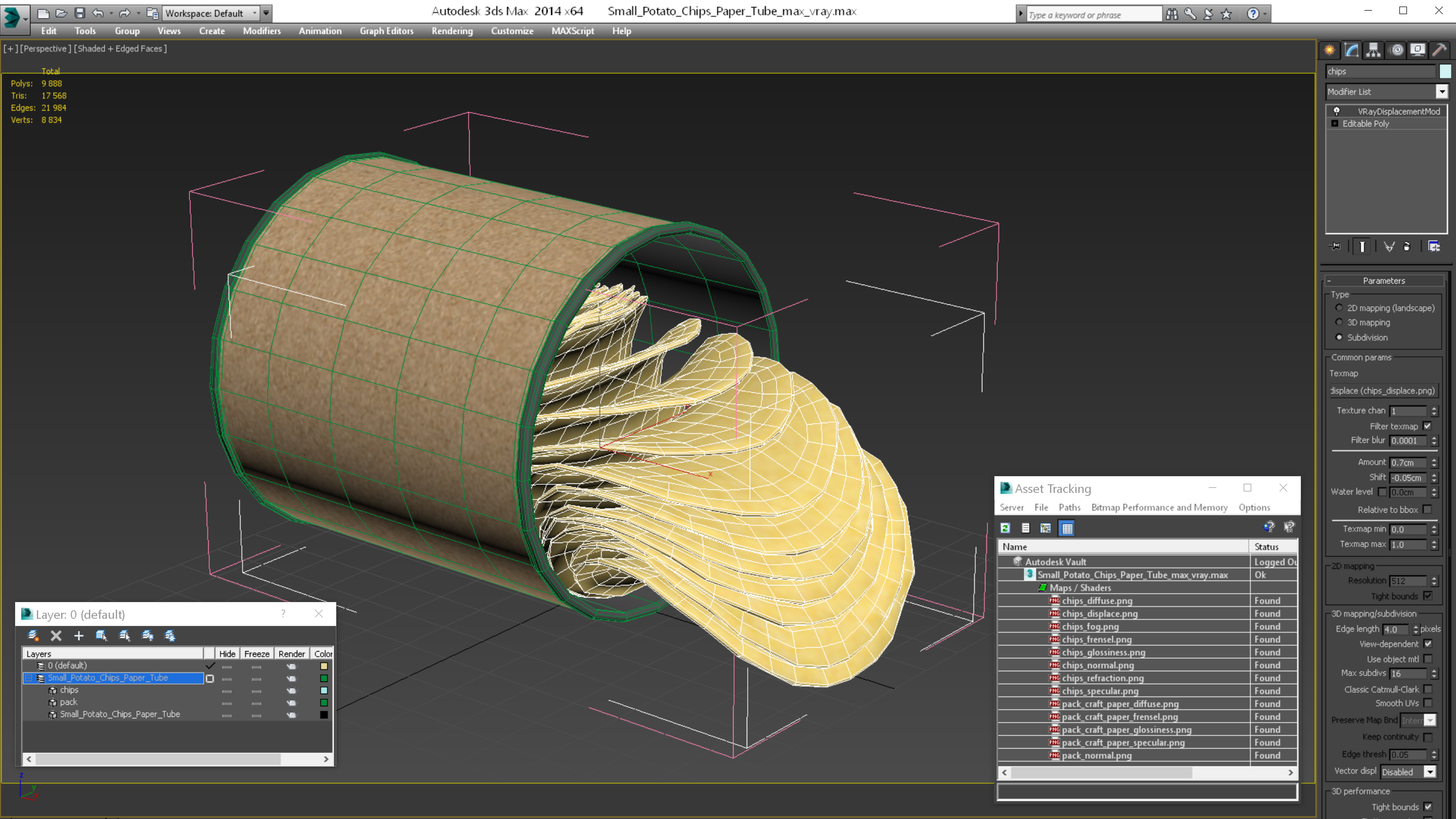
Task: Select chips_diffuse.png in Asset Tracking
Action: pyautogui.click(x=1097, y=601)
